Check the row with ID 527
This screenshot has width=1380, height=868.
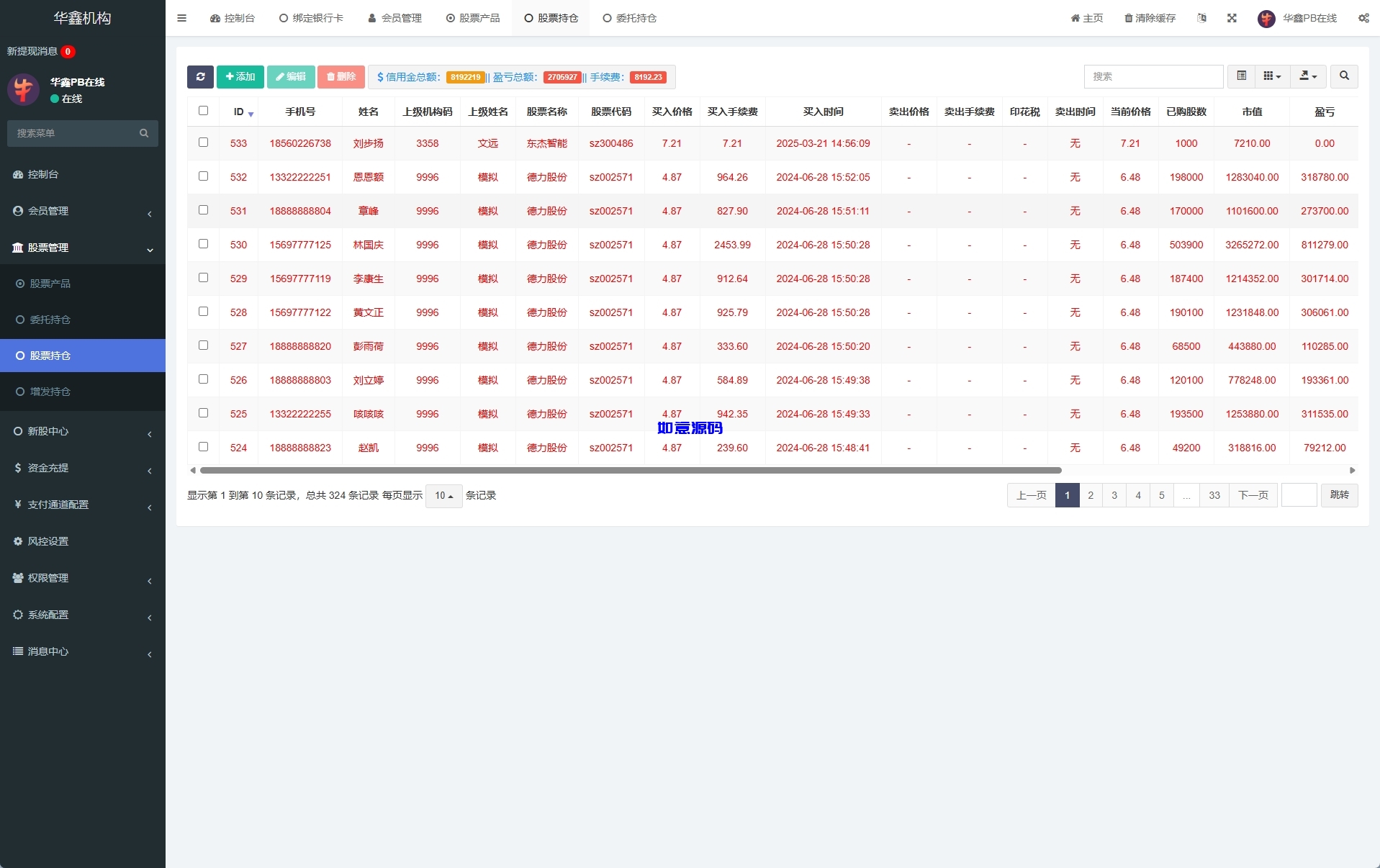pyautogui.click(x=203, y=345)
